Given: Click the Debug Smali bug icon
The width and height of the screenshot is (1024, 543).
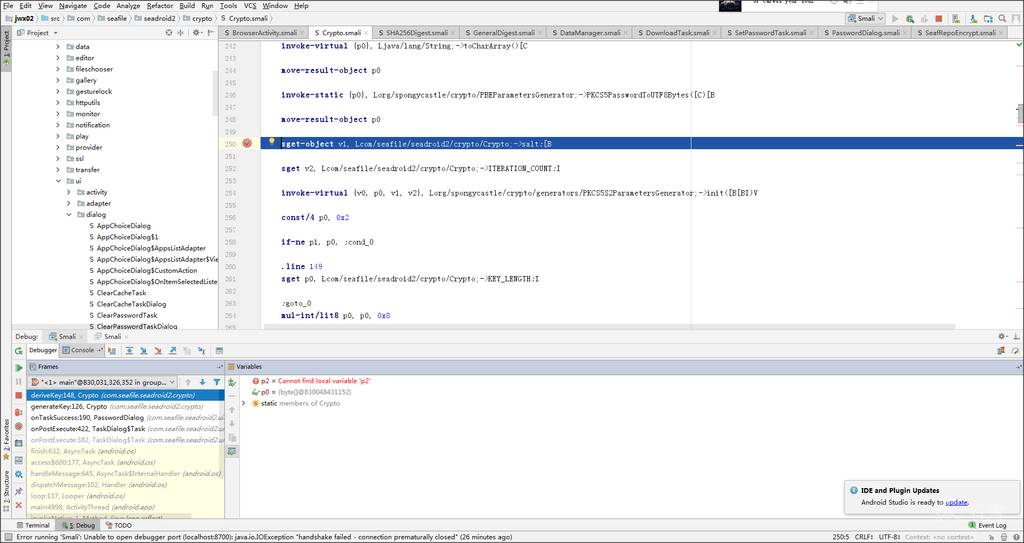Looking at the screenshot, I should pyautogui.click(x=908, y=18).
